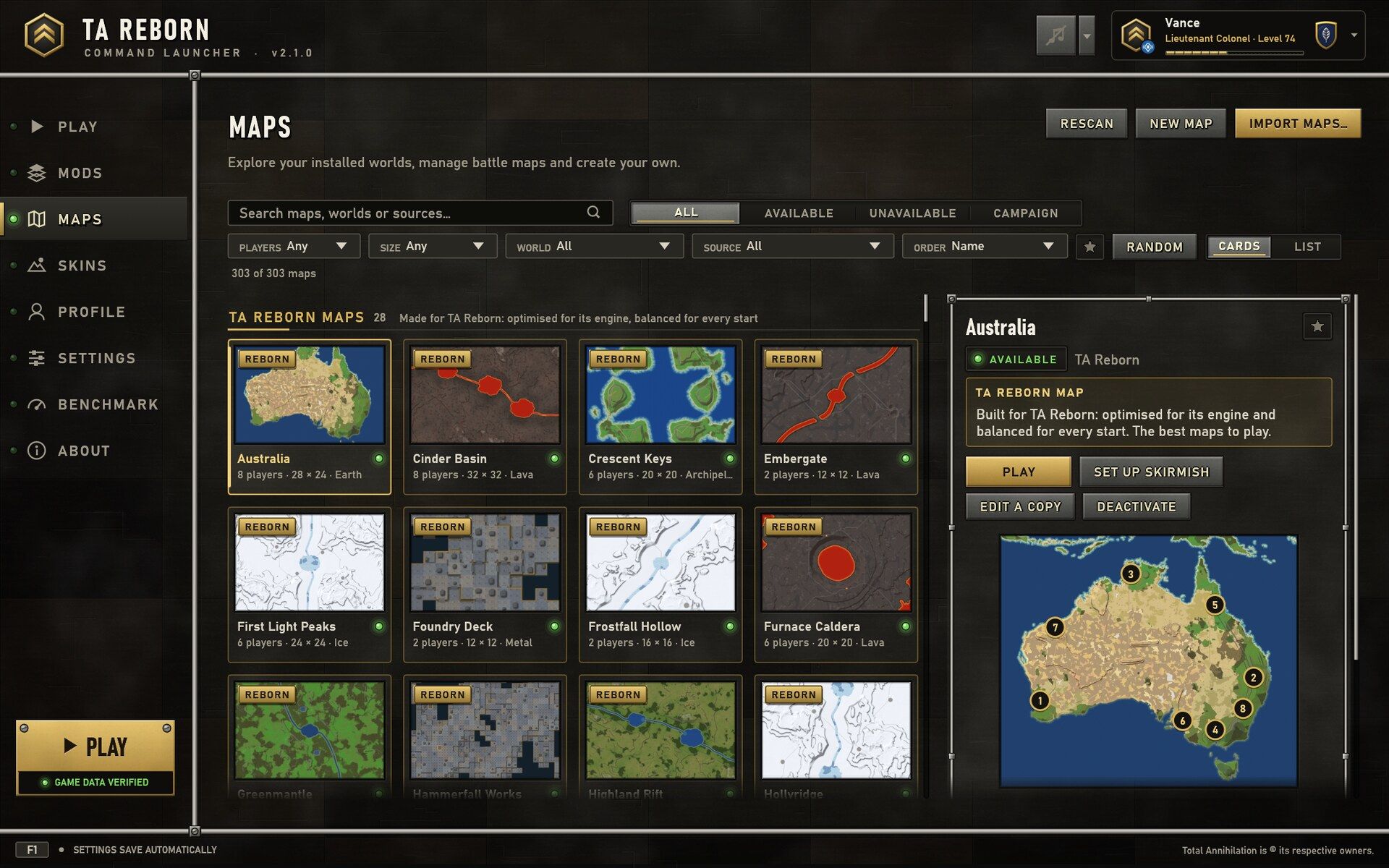Select the Unavailable filter tab
The width and height of the screenshot is (1389, 868).
click(912, 213)
